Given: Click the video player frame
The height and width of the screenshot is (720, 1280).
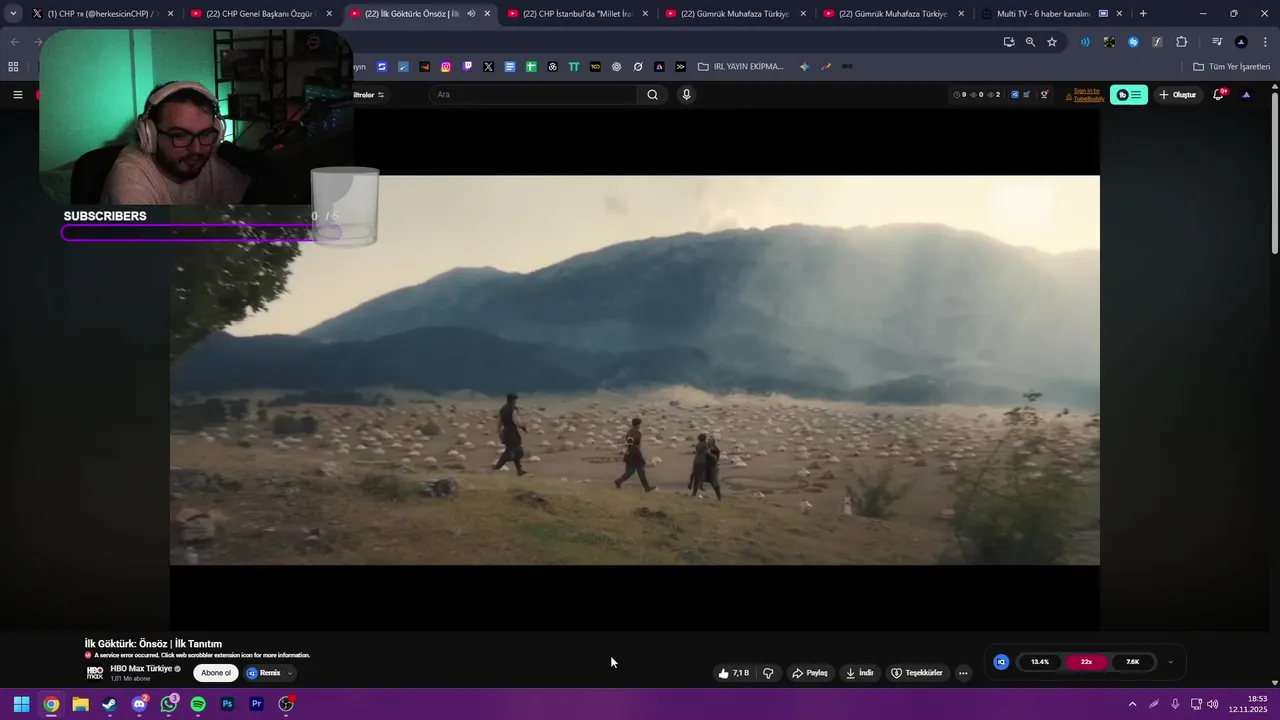Looking at the screenshot, I should coord(635,370).
